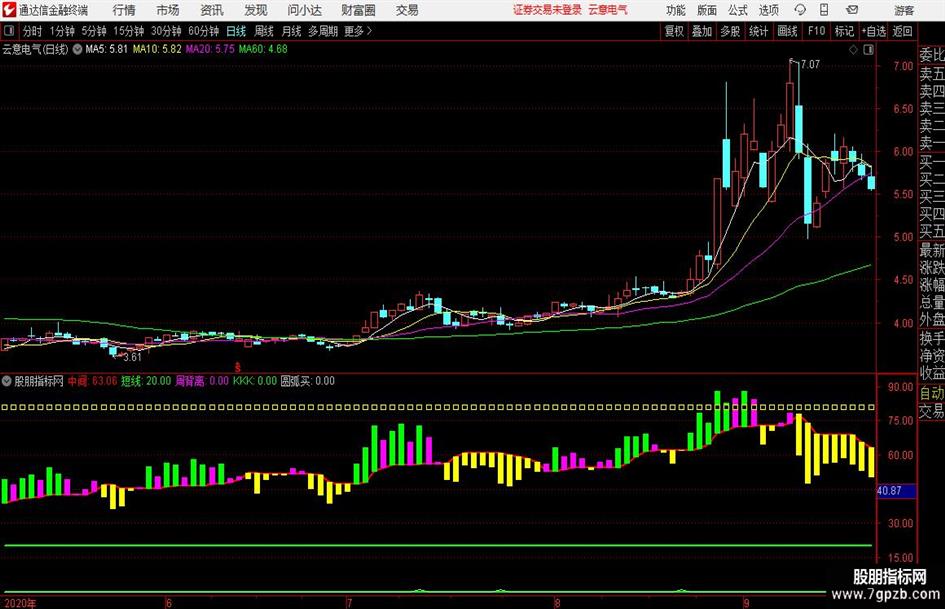The image size is (945, 609).
Task: Click the 短线: 20.00 indicator value
Action: click(146, 381)
